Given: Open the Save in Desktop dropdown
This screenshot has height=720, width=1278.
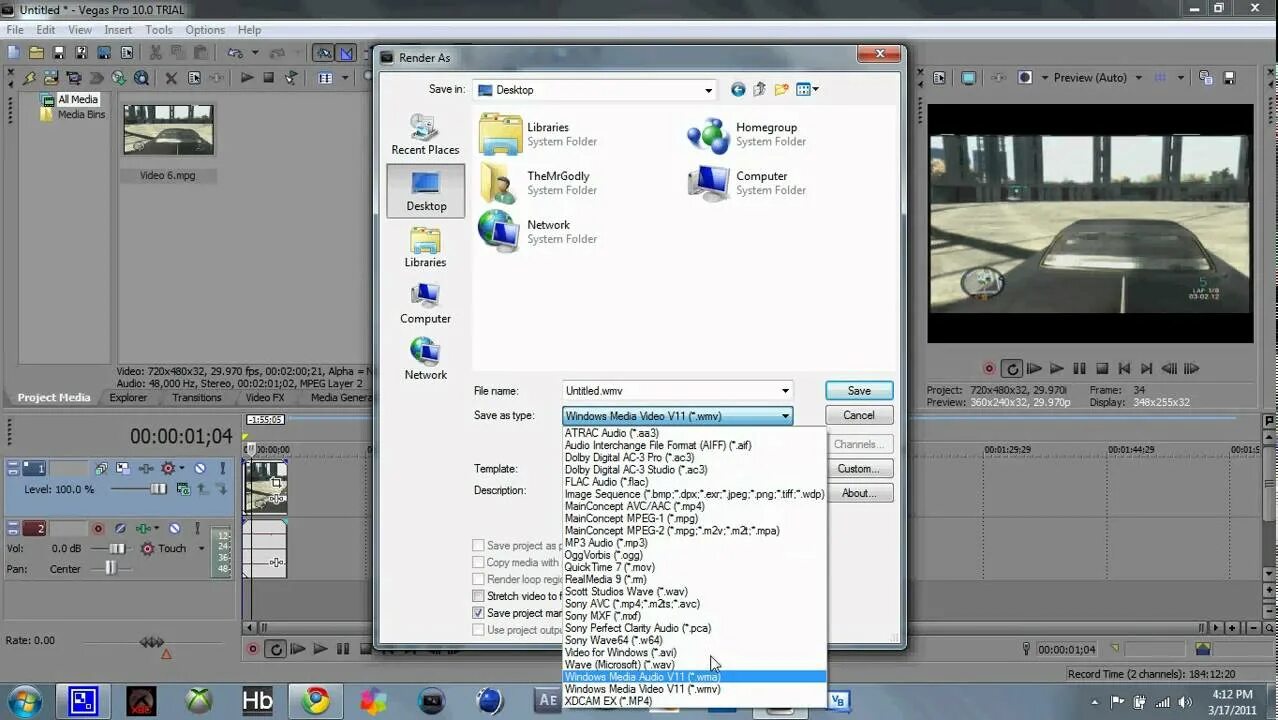Looking at the screenshot, I should [708, 90].
